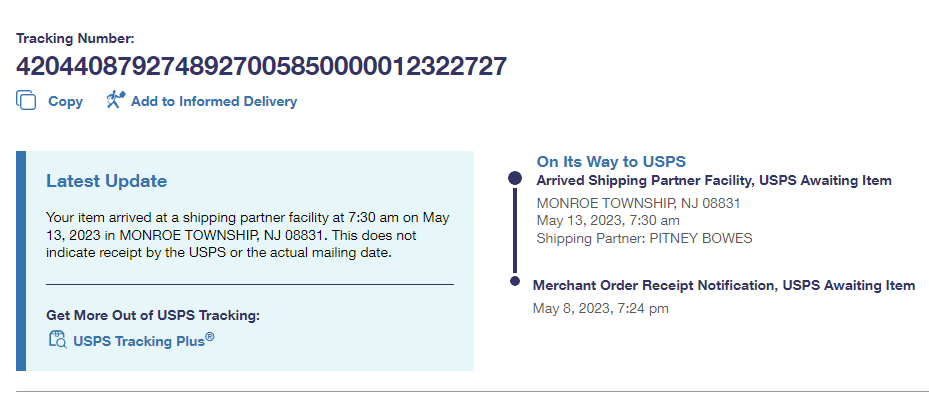Select the Merchant Order Receipt Notification event
The width and height of the screenshot is (929, 400).
coord(724,285)
